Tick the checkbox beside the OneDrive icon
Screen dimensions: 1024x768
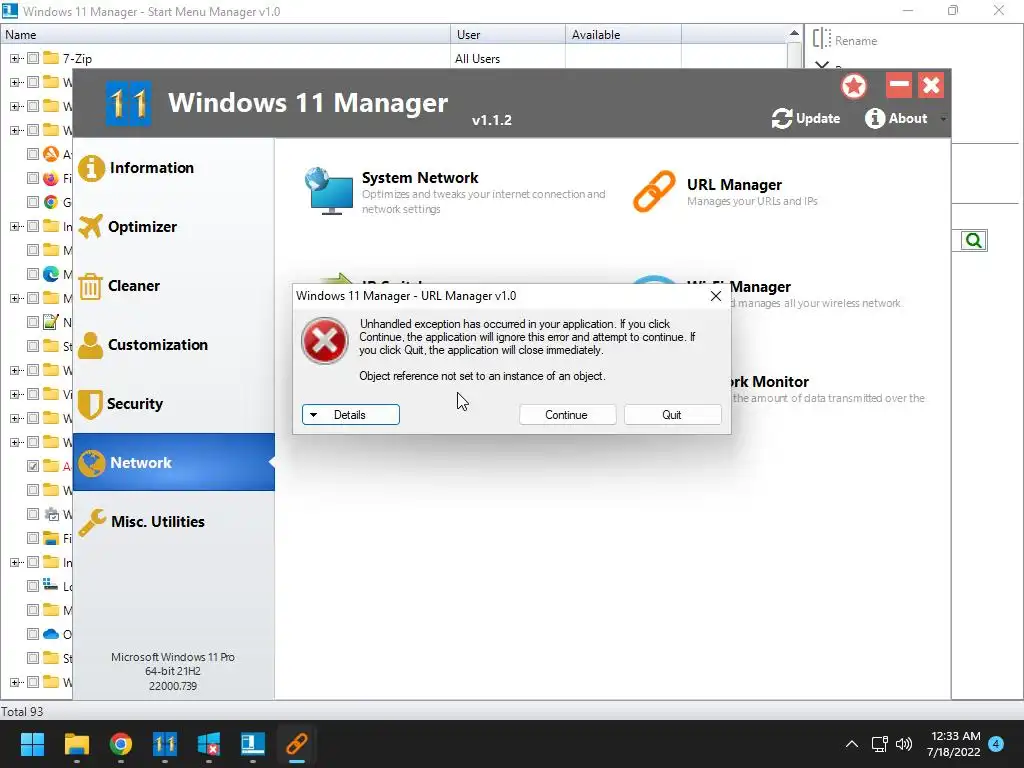[x=33, y=633]
